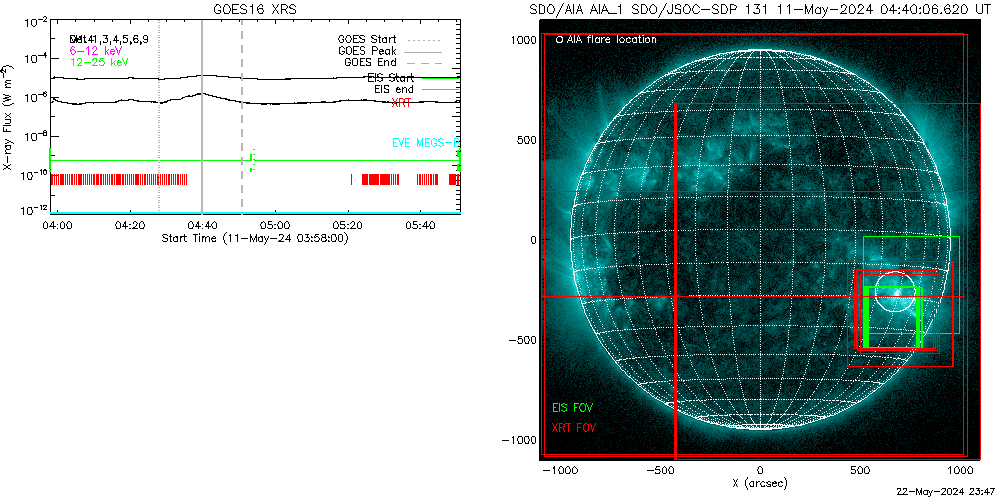
Task: Click the X-ray Flux axis label
Action: [x=7, y=117]
